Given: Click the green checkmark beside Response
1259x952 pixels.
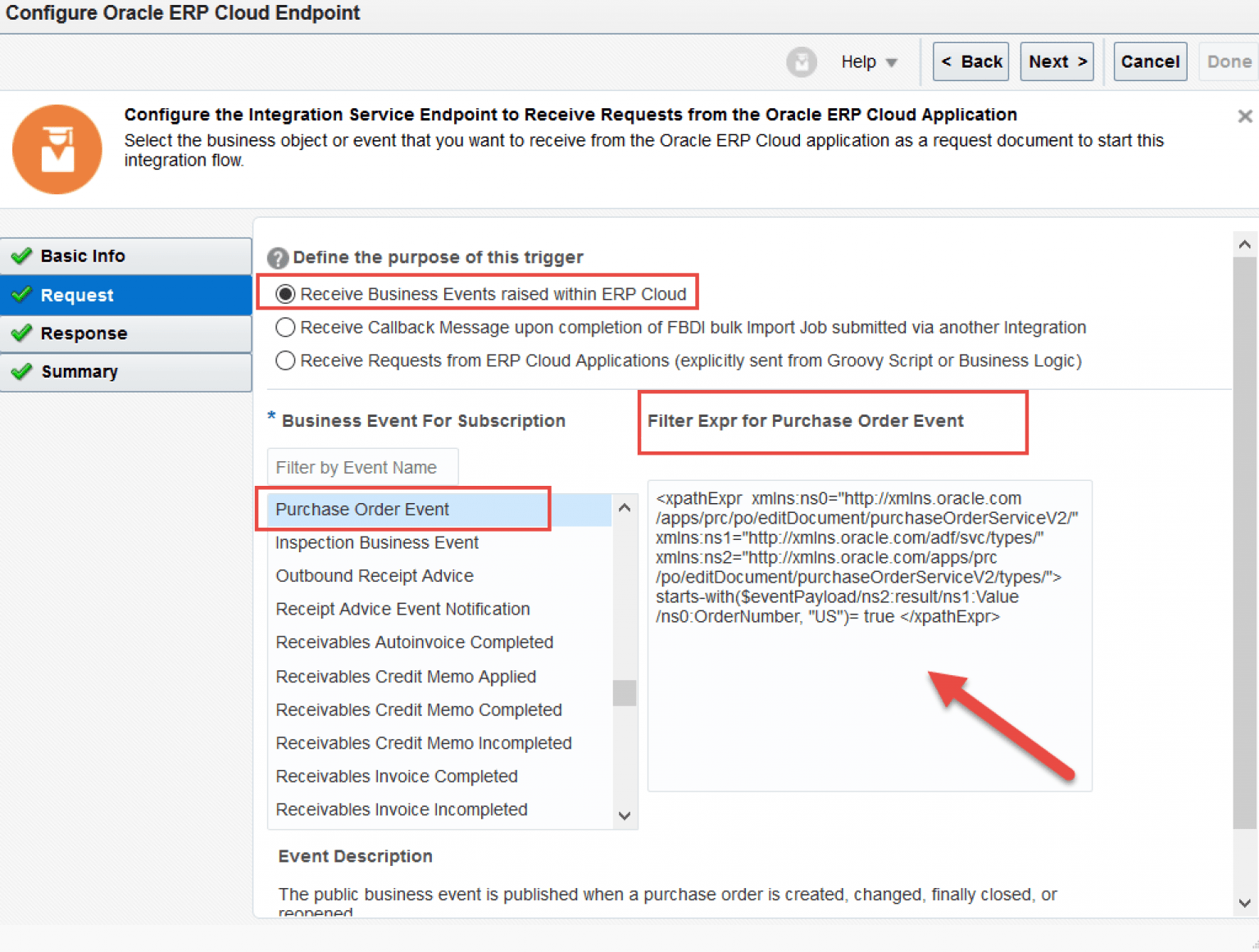Looking at the screenshot, I should [22, 333].
